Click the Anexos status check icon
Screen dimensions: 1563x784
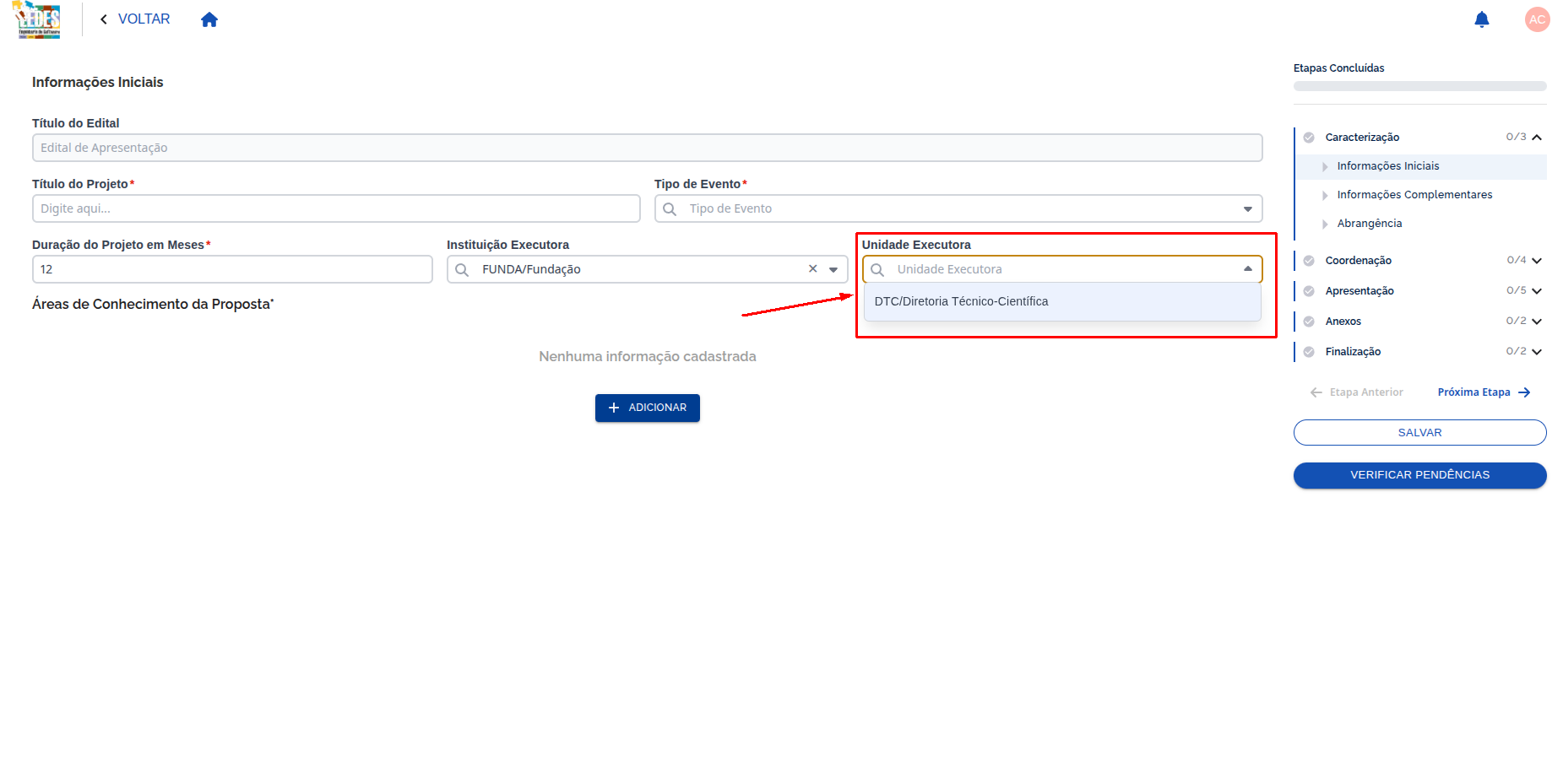[x=1309, y=322]
